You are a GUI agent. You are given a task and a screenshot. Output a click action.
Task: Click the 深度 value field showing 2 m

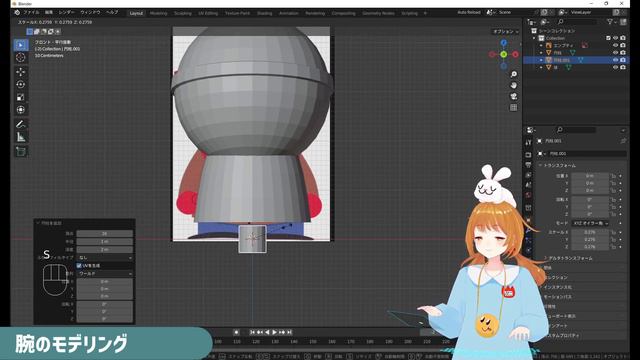point(104,249)
